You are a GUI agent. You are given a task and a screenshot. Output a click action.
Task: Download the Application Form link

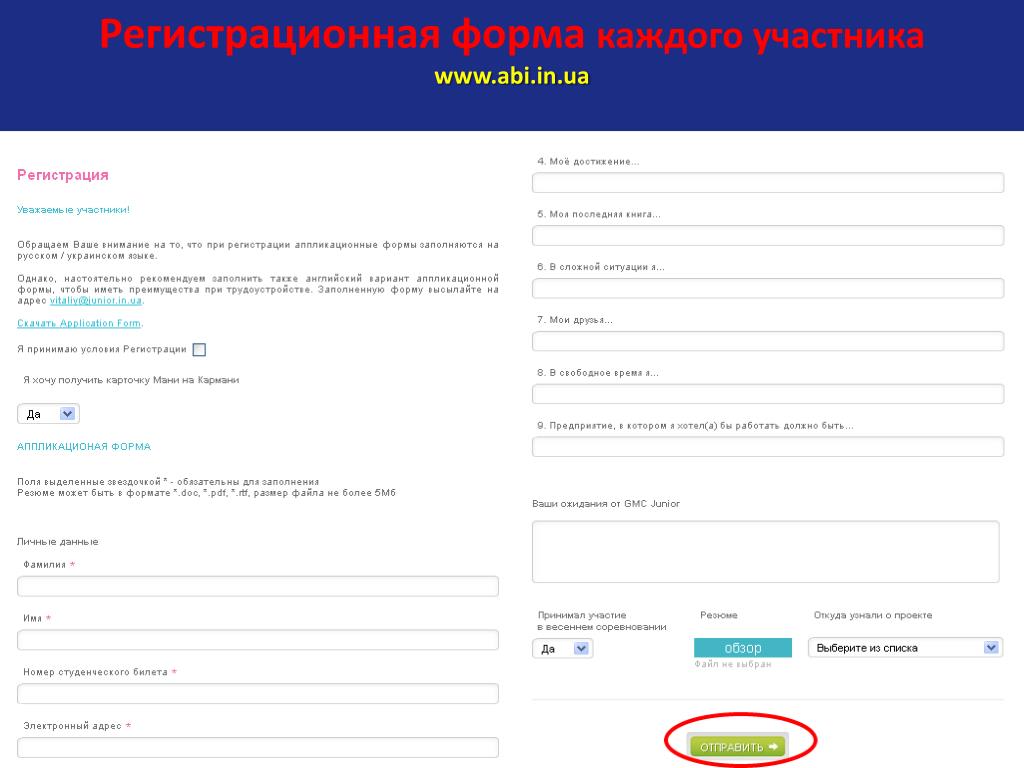click(x=79, y=323)
